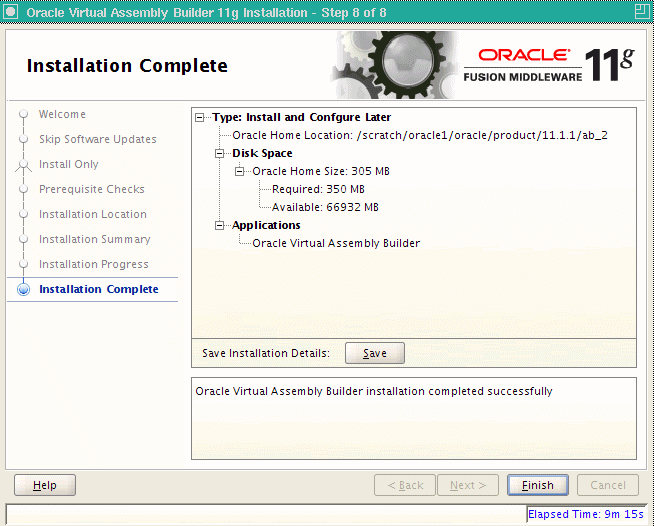Click the Installation Progress step circle marker
This screenshot has height=526, width=654.
(24, 264)
